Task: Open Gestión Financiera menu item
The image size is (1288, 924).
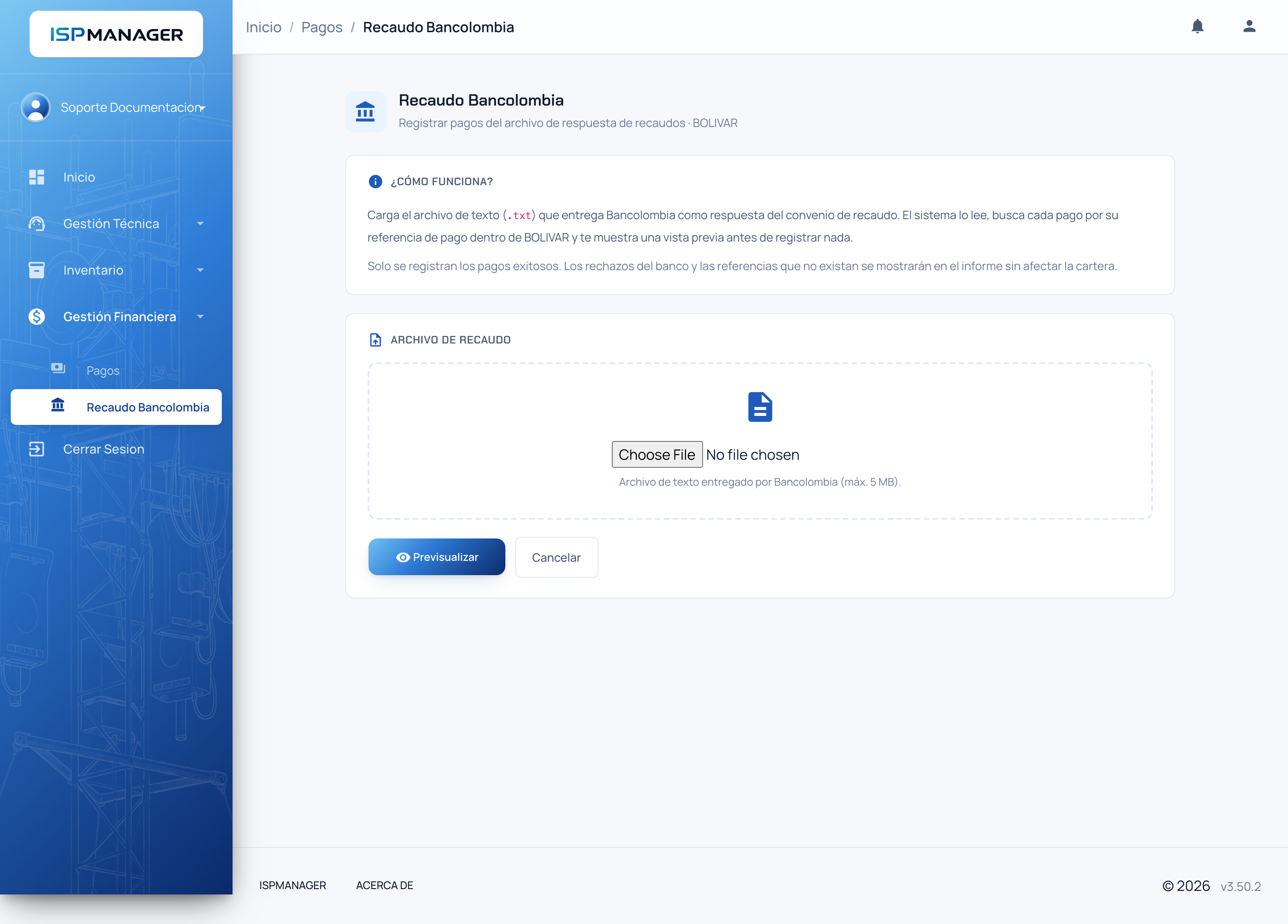Action: pos(116,316)
